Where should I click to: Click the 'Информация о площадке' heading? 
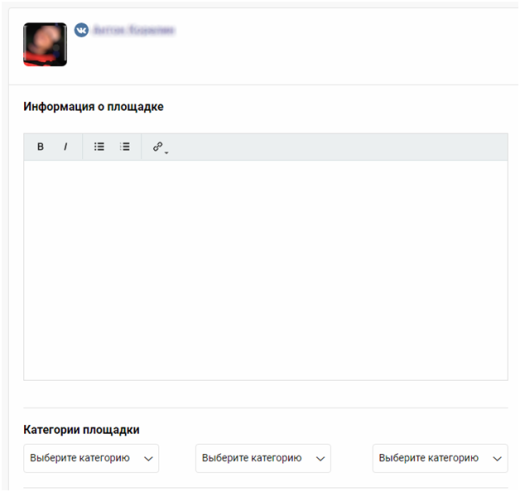click(x=93, y=107)
